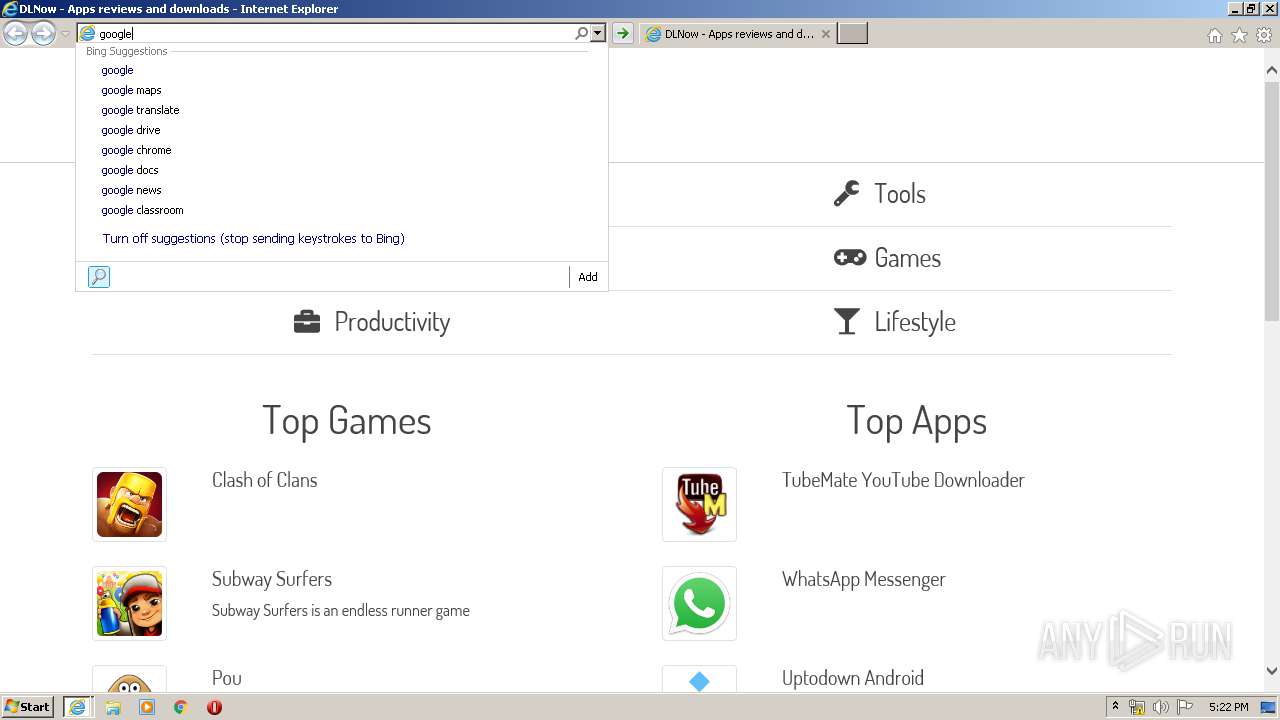Image resolution: width=1280 pixels, height=720 pixels.
Task: Click the wrench icon beside Tools
Action: point(847,193)
